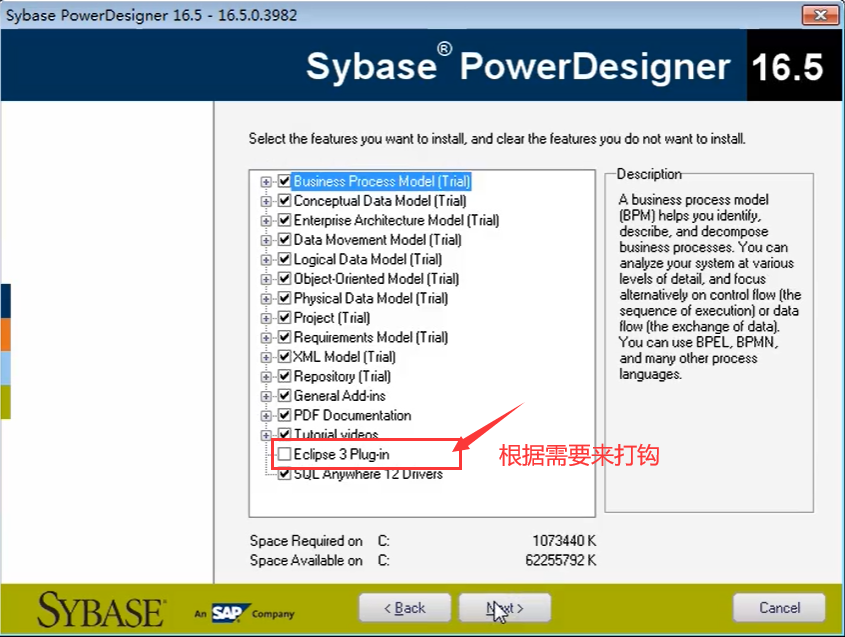Uncheck PDF Documentation checkbox
This screenshot has height=637, width=845.
[x=285, y=415]
